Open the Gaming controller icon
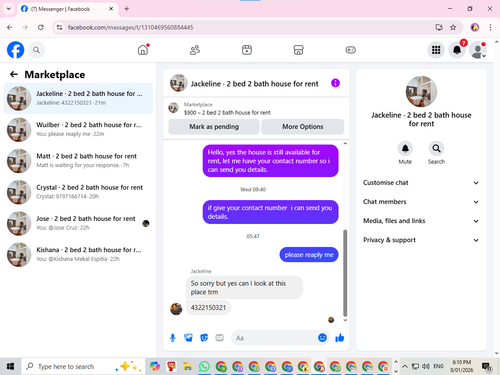Image resolution: width=500 pixels, height=375 pixels. [350, 50]
